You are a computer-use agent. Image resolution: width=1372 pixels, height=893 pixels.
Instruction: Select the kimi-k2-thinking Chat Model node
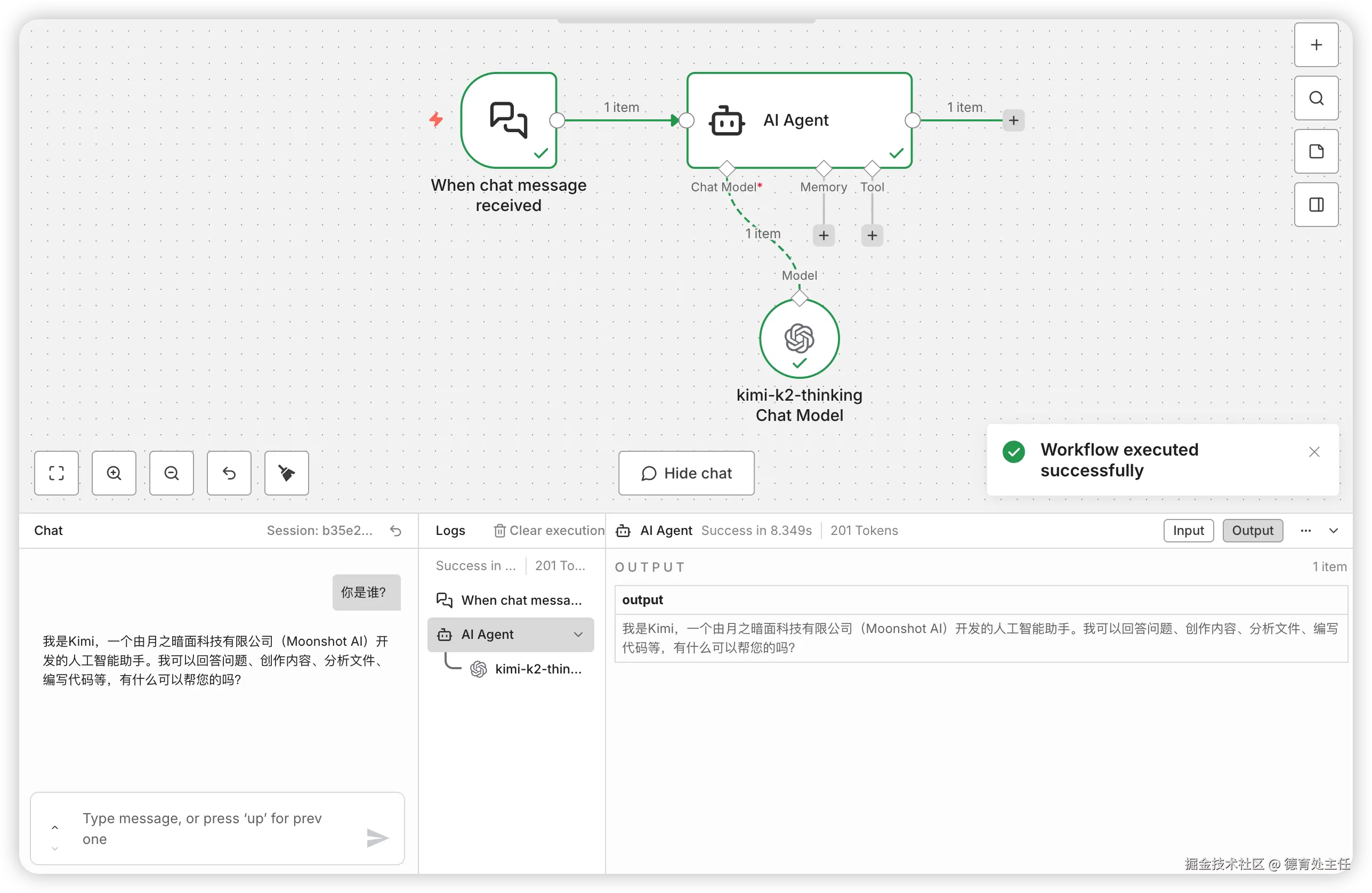tap(799, 338)
